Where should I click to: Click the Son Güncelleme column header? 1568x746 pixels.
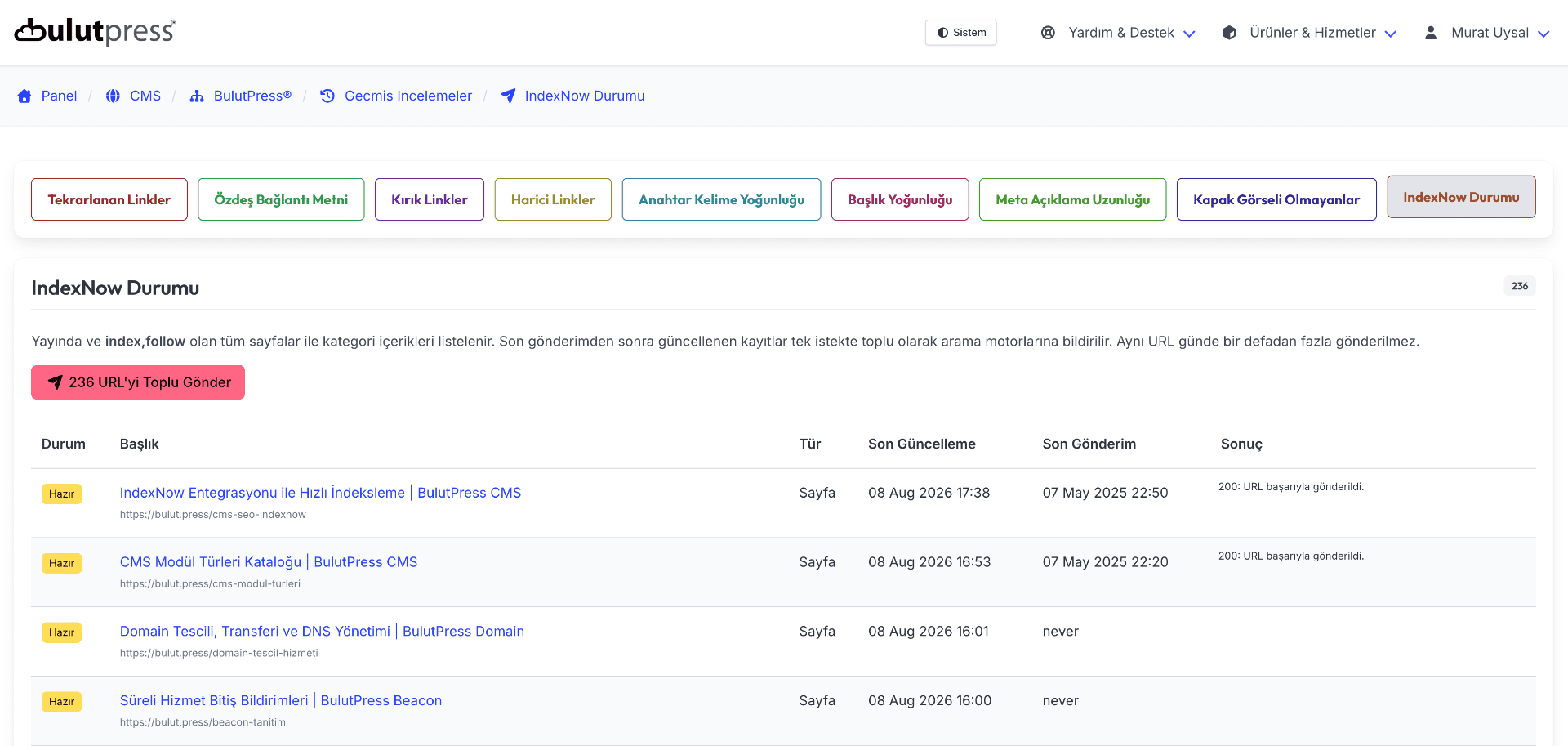point(922,444)
